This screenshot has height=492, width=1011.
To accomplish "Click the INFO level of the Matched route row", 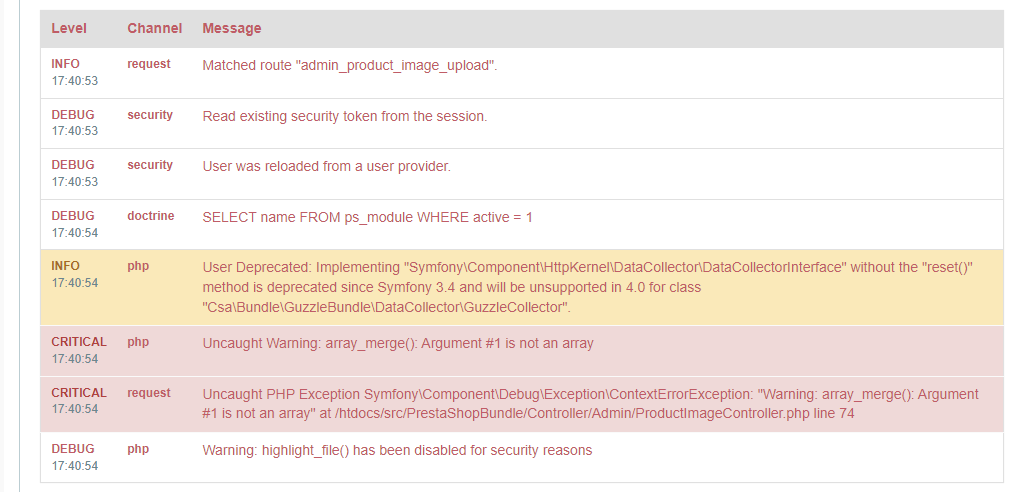I will click(x=66, y=64).
